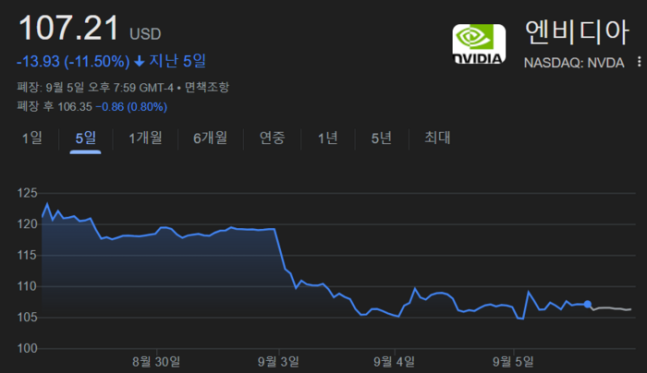Click the 8월 30일 date axis label
Screen dimensions: 647x373
[156, 362]
